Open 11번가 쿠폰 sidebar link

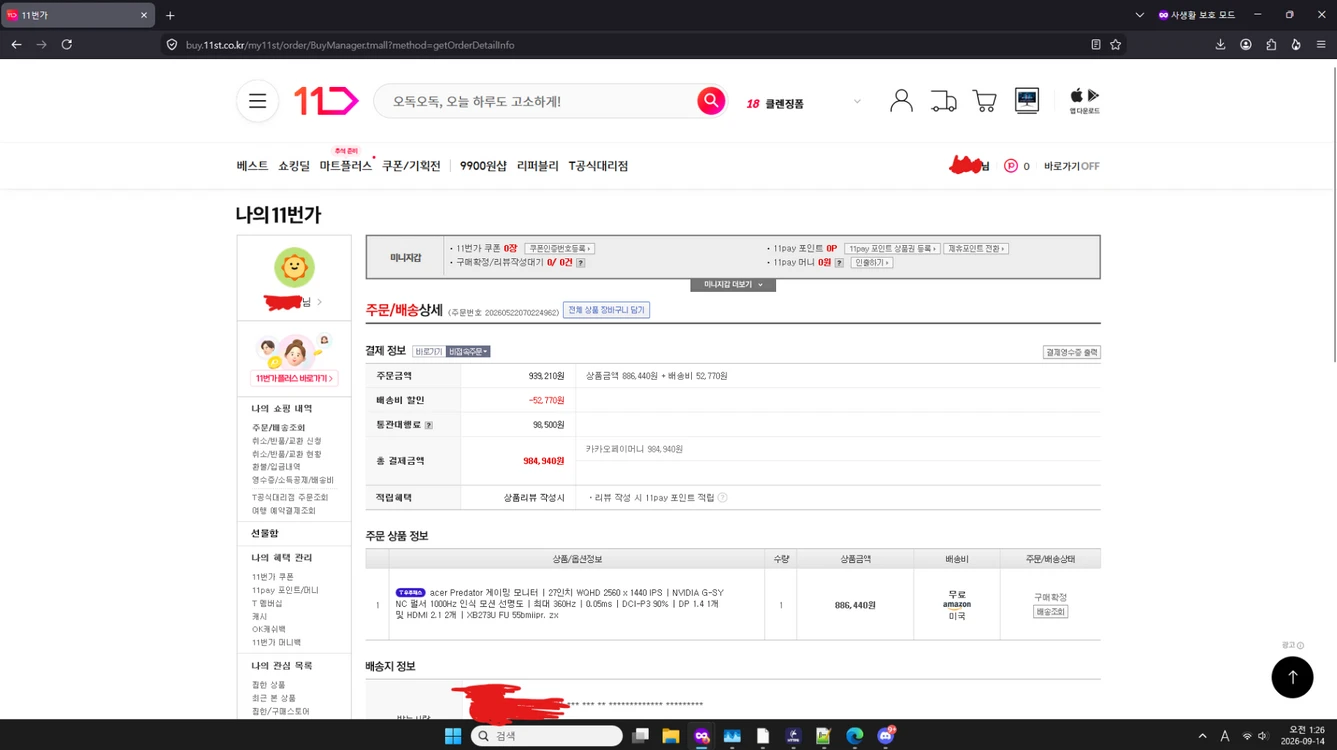(273, 577)
